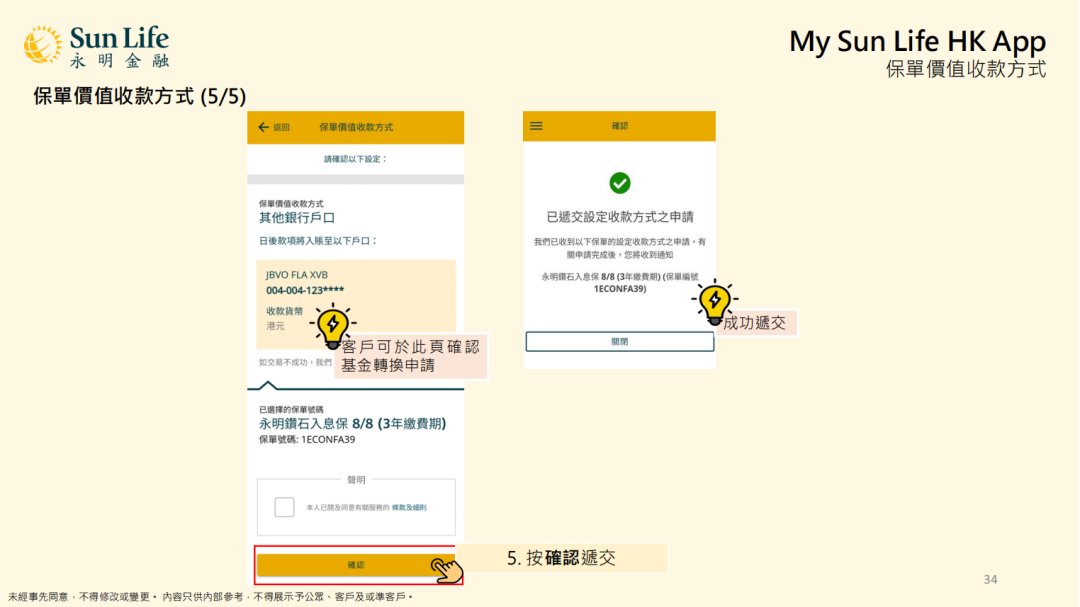Viewport: 1080px width, 607px height.
Task: Tick the declaration agreement checkbox
Action: click(284, 507)
